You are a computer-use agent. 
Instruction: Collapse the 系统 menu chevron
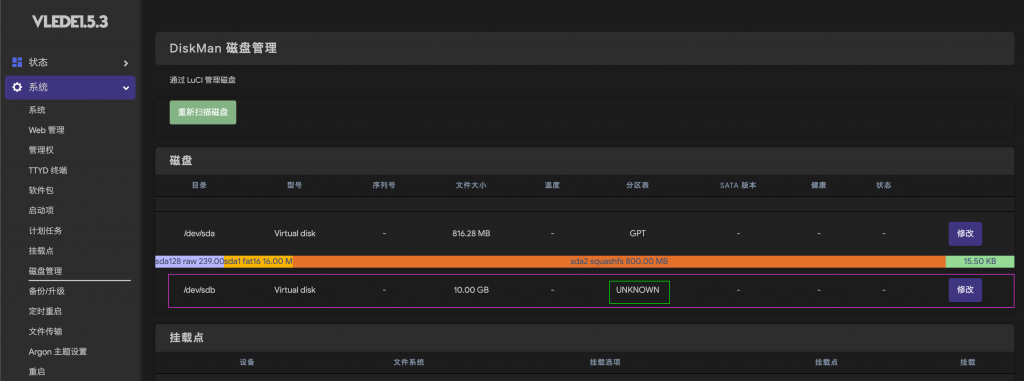(126, 88)
